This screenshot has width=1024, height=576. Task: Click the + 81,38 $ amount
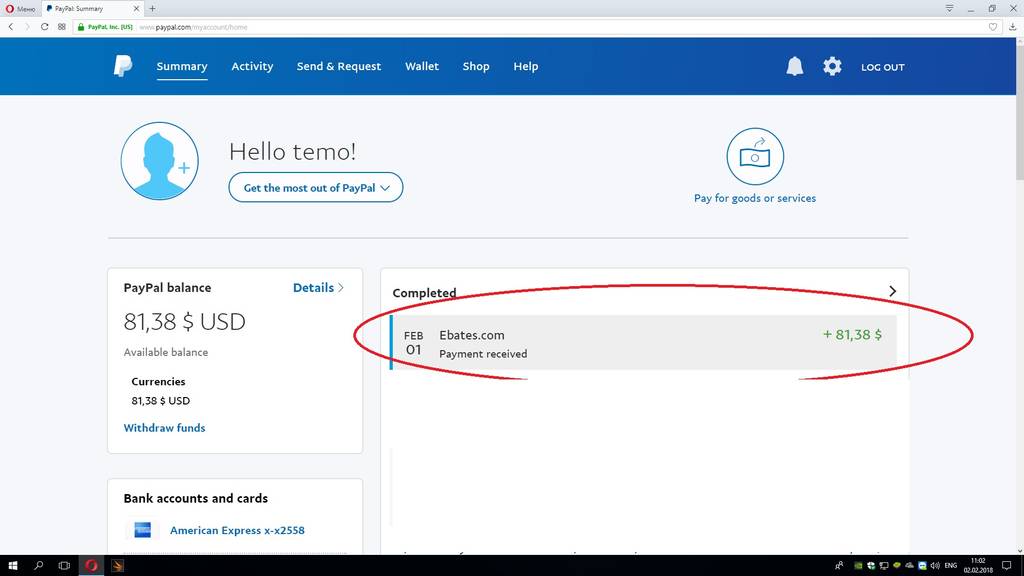coord(852,334)
